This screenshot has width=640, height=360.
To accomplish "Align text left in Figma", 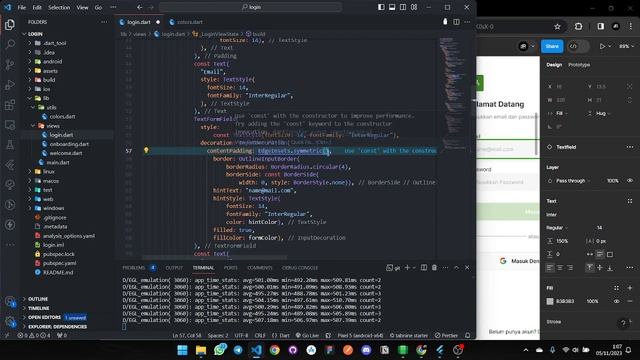I will click(x=550, y=268).
